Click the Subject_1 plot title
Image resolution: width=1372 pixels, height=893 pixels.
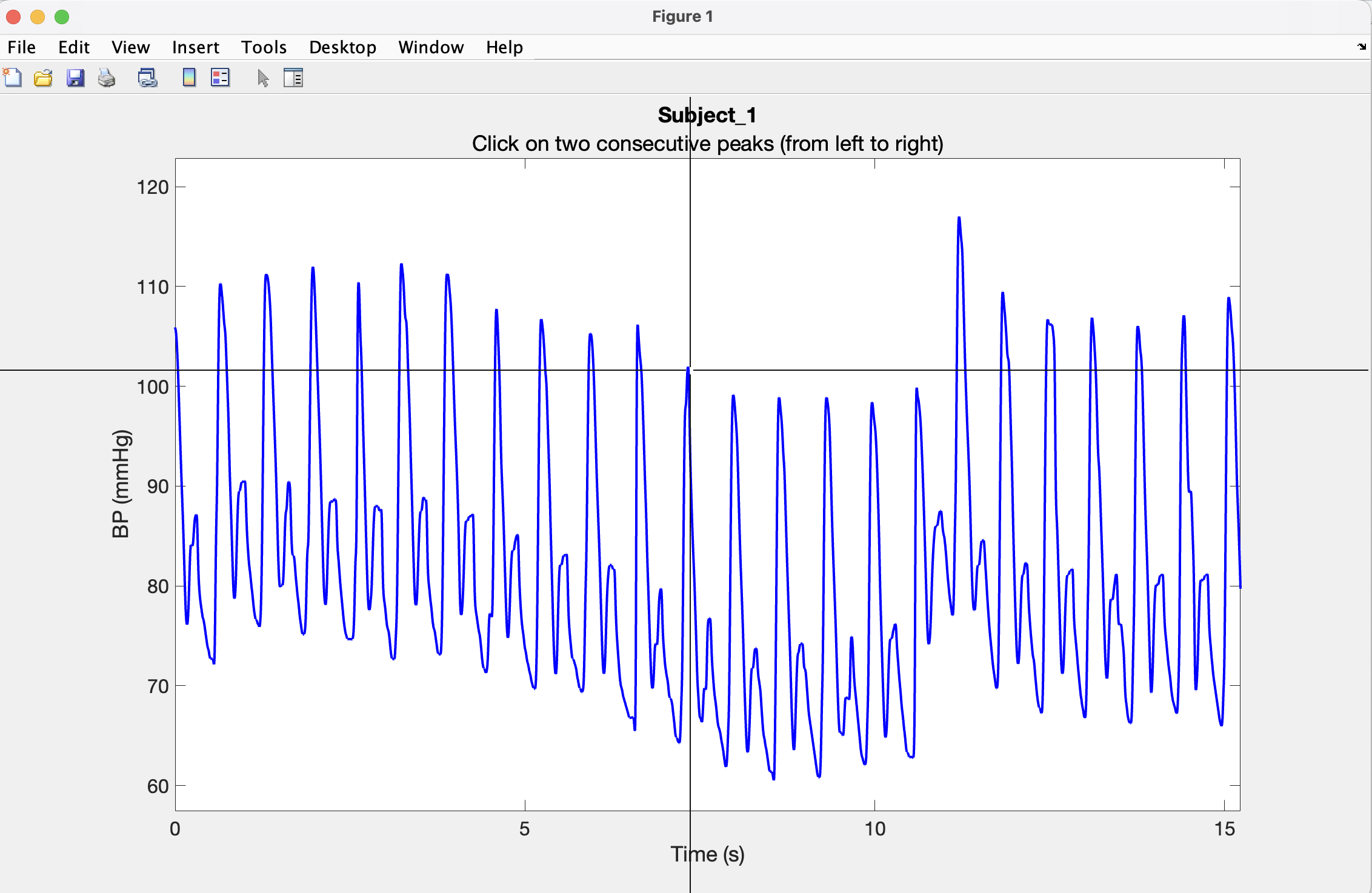coord(707,115)
